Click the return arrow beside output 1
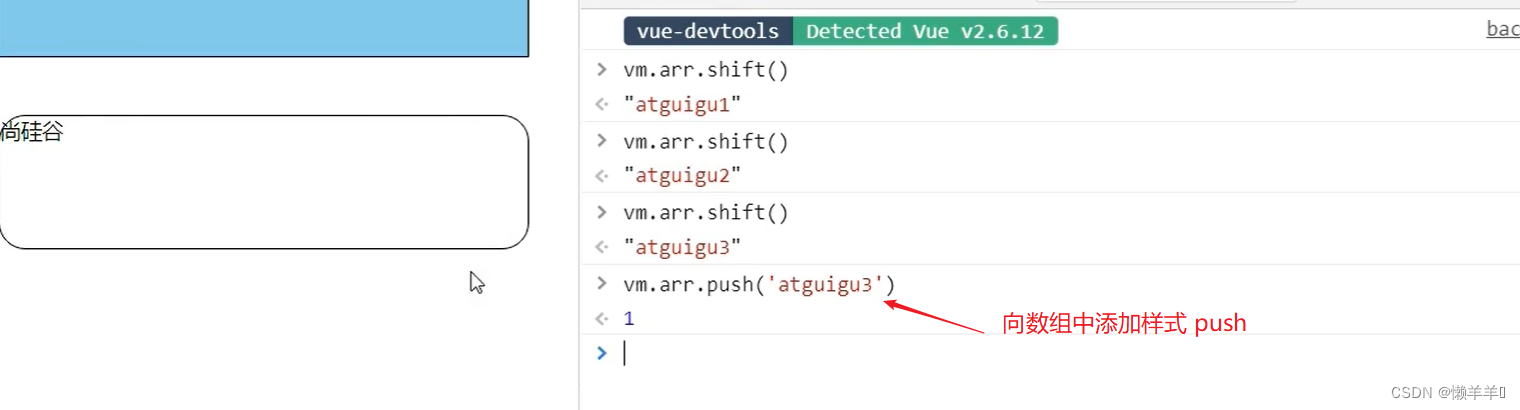The width and height of the screenshot is (1520, 410). click(x=601, y=319)
